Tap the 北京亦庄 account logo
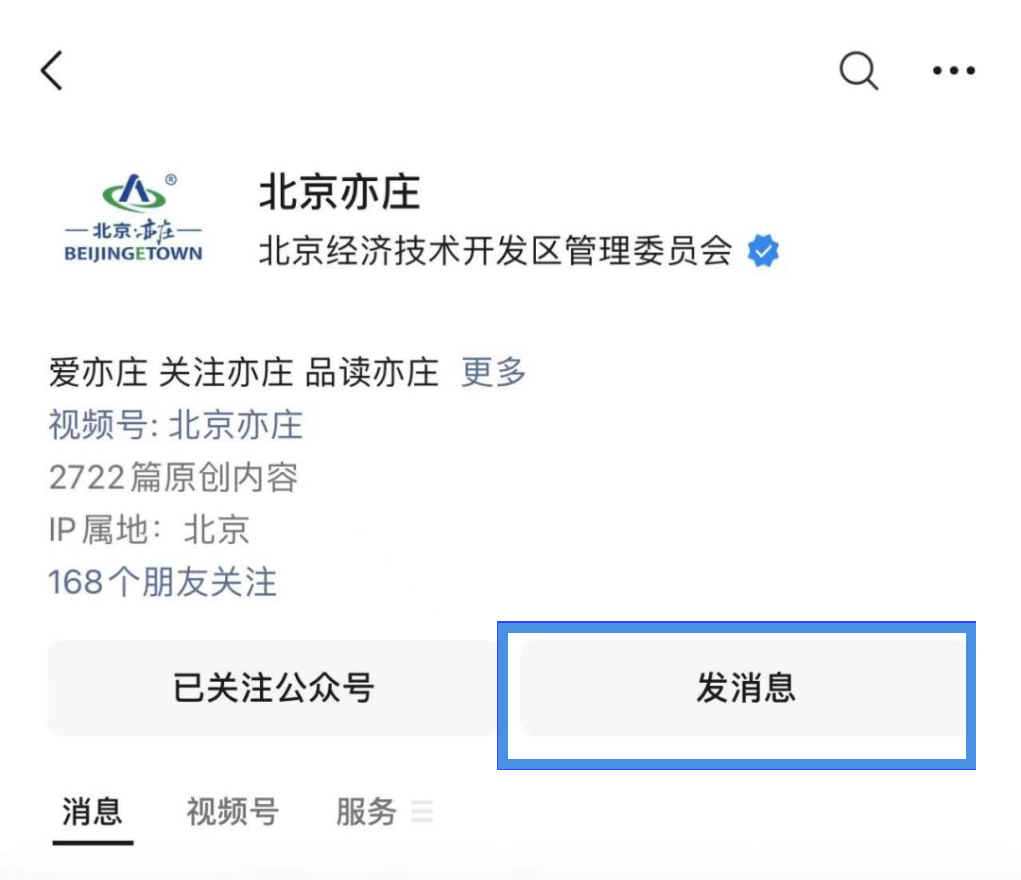The image size is (1021, 880). tap(133, 213)
